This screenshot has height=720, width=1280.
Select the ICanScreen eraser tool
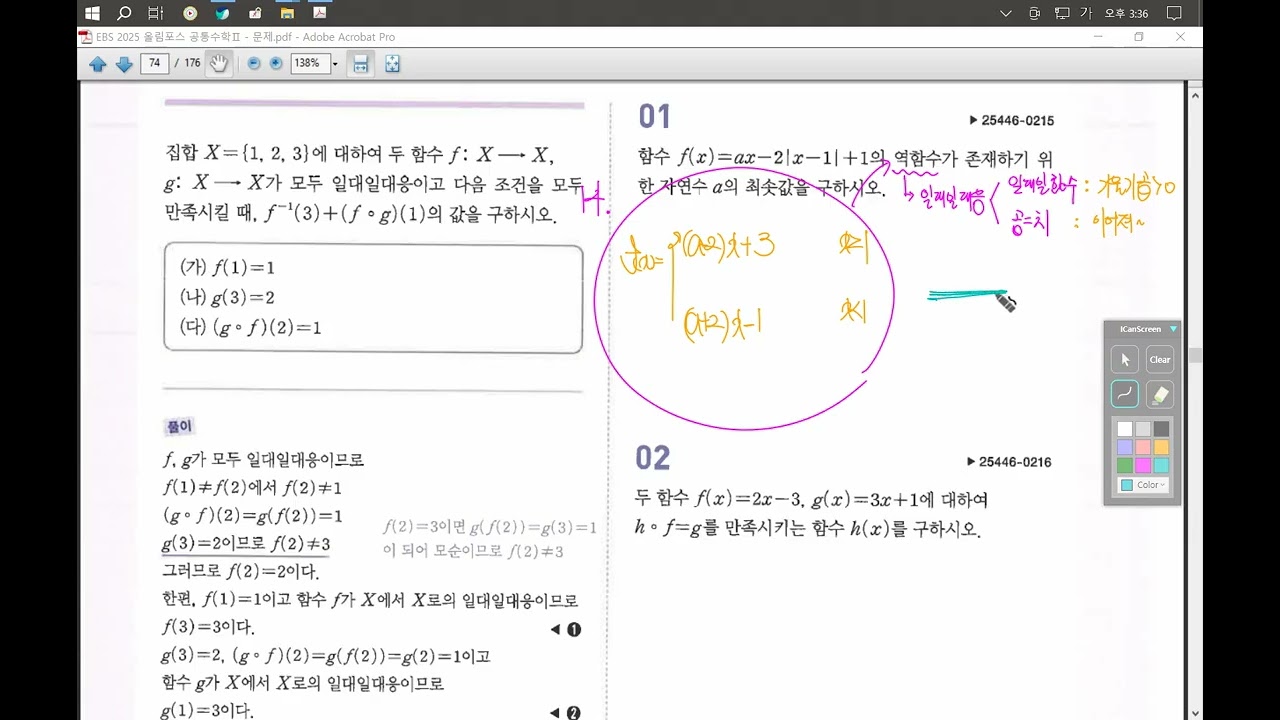1160,394
